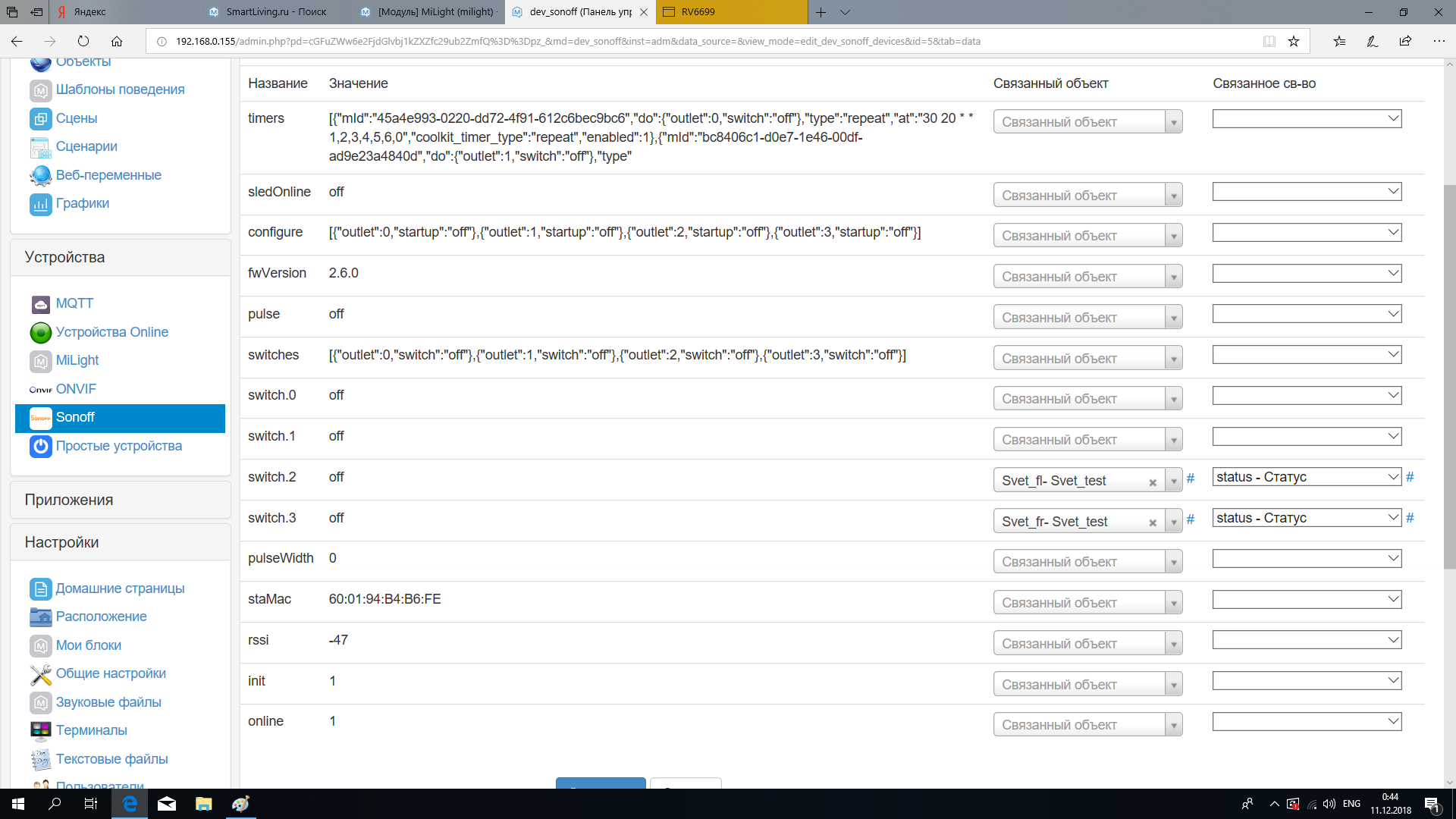Open the Веб-переменные link
Image resolution: width=1456 pixels, height=819 pixels.
[x=108, y=175]
